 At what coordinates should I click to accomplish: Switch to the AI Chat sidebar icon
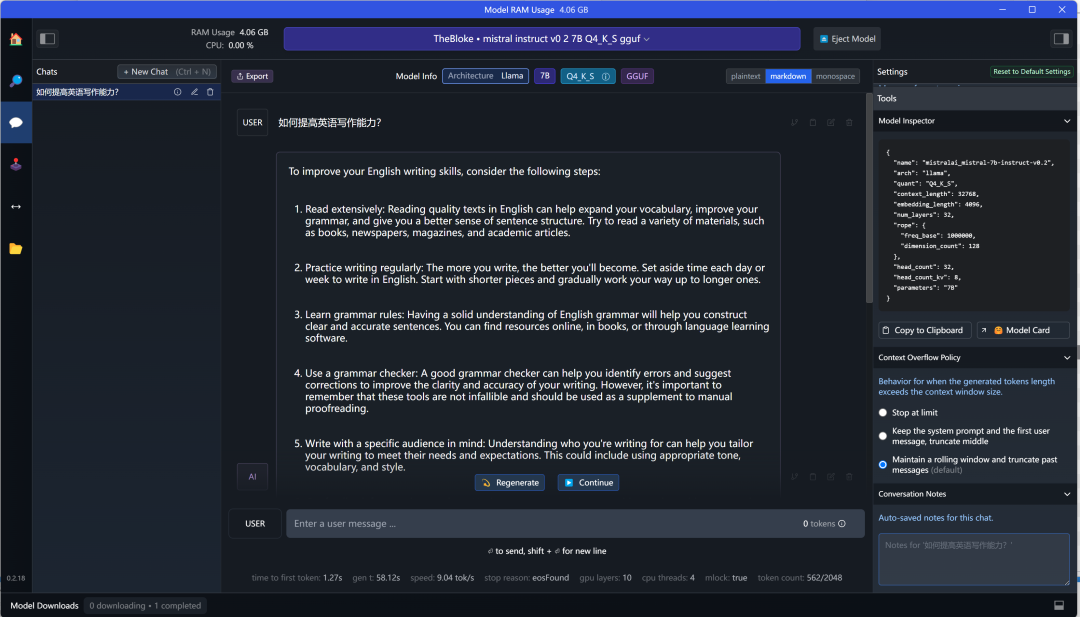[x=16, y=123]
